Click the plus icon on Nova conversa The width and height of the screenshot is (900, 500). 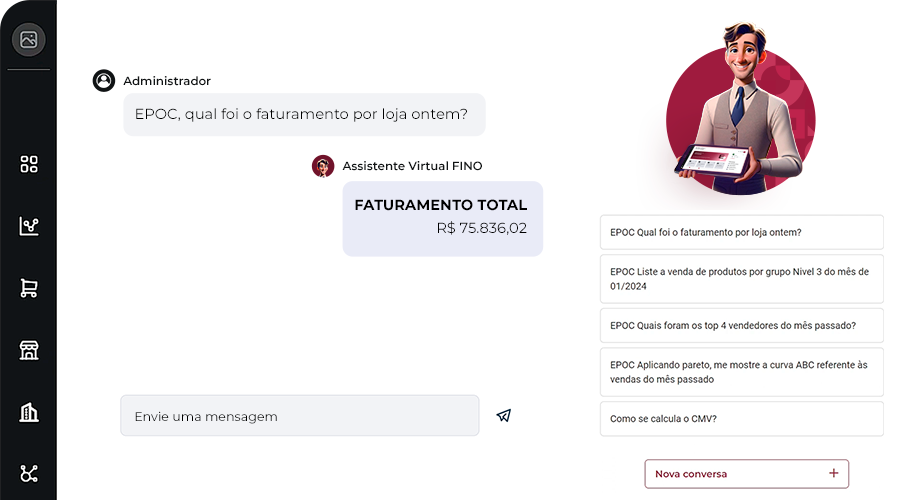[833, 473]
